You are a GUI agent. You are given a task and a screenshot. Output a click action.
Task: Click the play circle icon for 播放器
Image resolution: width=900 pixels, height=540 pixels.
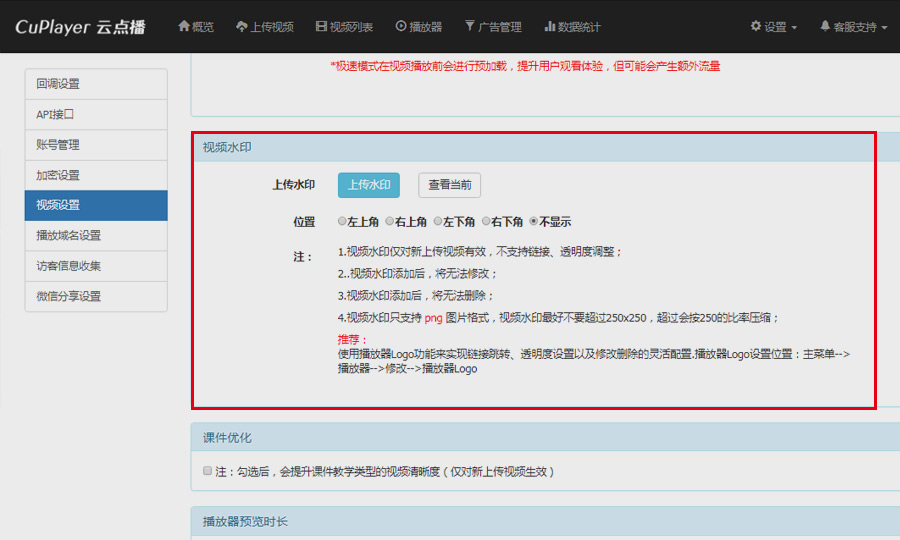pos(401,27)
